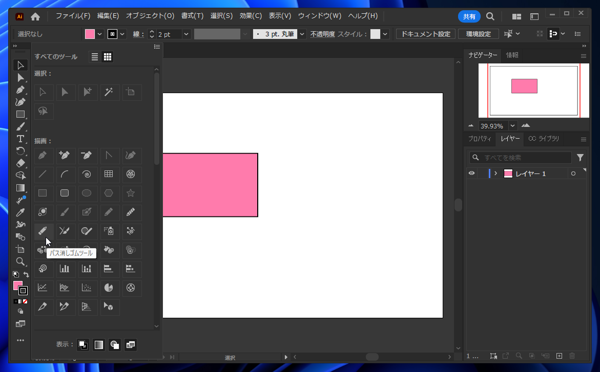Pick the Group Selection tool icon

pos(87,92)
